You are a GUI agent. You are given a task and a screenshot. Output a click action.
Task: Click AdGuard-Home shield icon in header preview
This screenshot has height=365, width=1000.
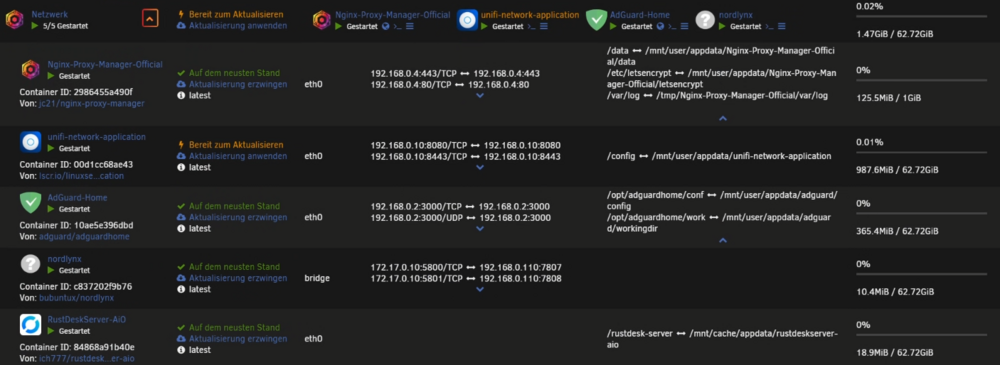pos(596,20)
